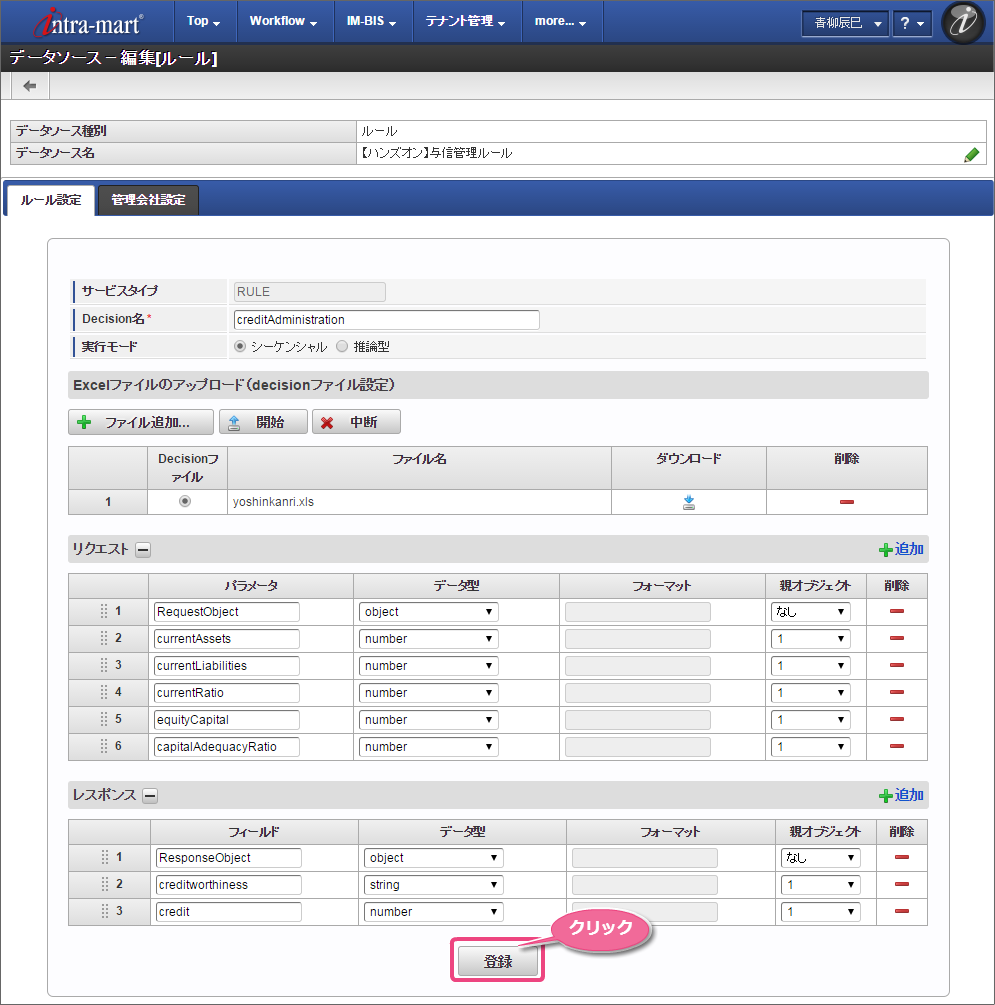Delete capitalAdequacyRatio parameter row
The image size is (995, 1005).
click(896, 746)
